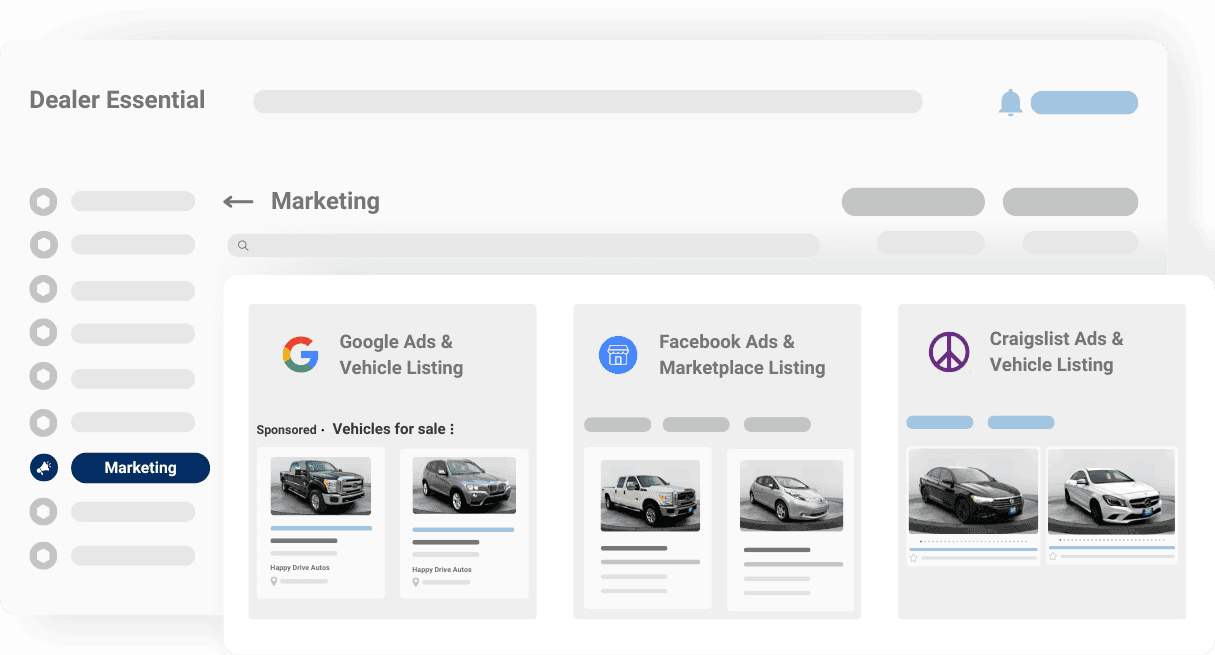This screenshot has height=655, width=1215.
Task: Open the Dealer Essential home title
Action: 117,100
